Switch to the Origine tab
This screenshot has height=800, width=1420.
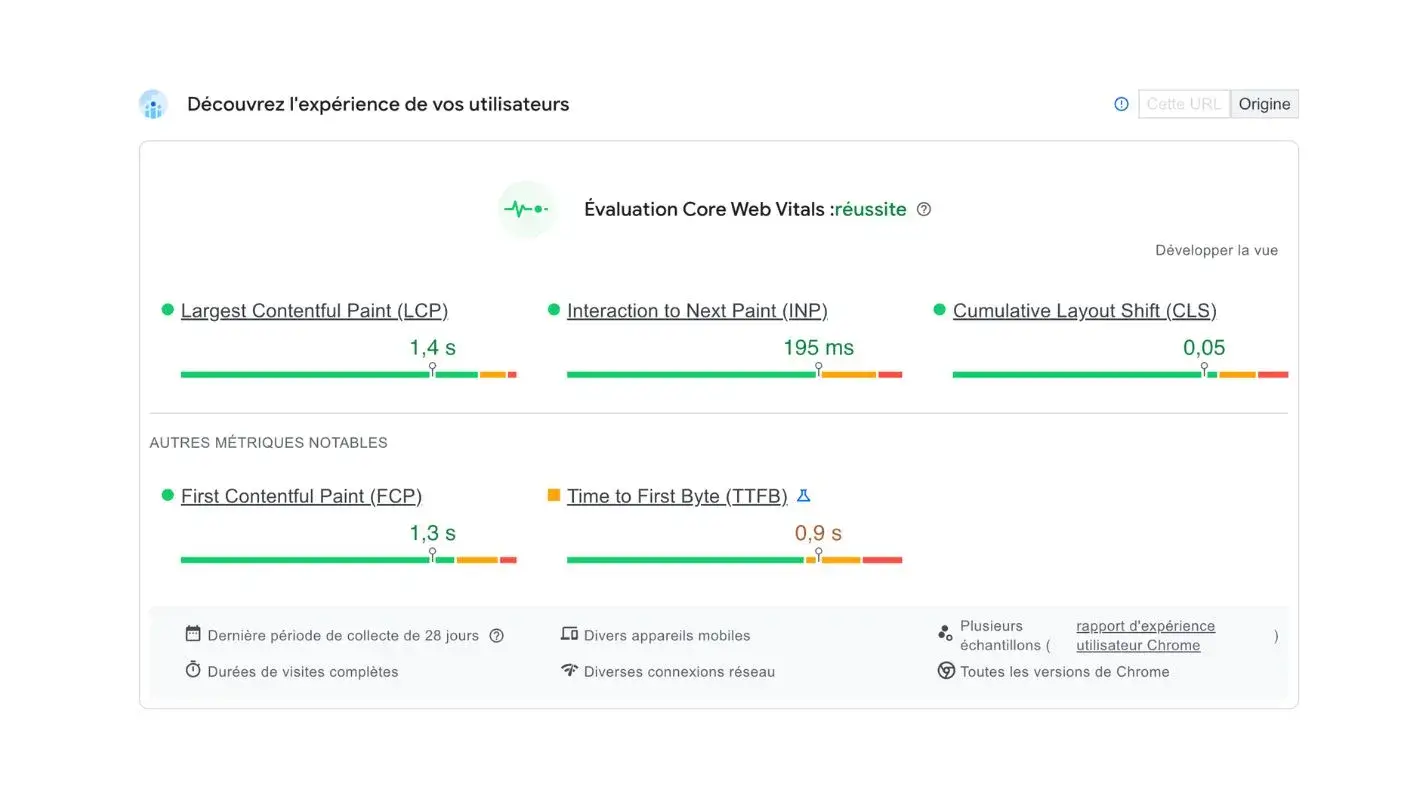[1264, 104]
